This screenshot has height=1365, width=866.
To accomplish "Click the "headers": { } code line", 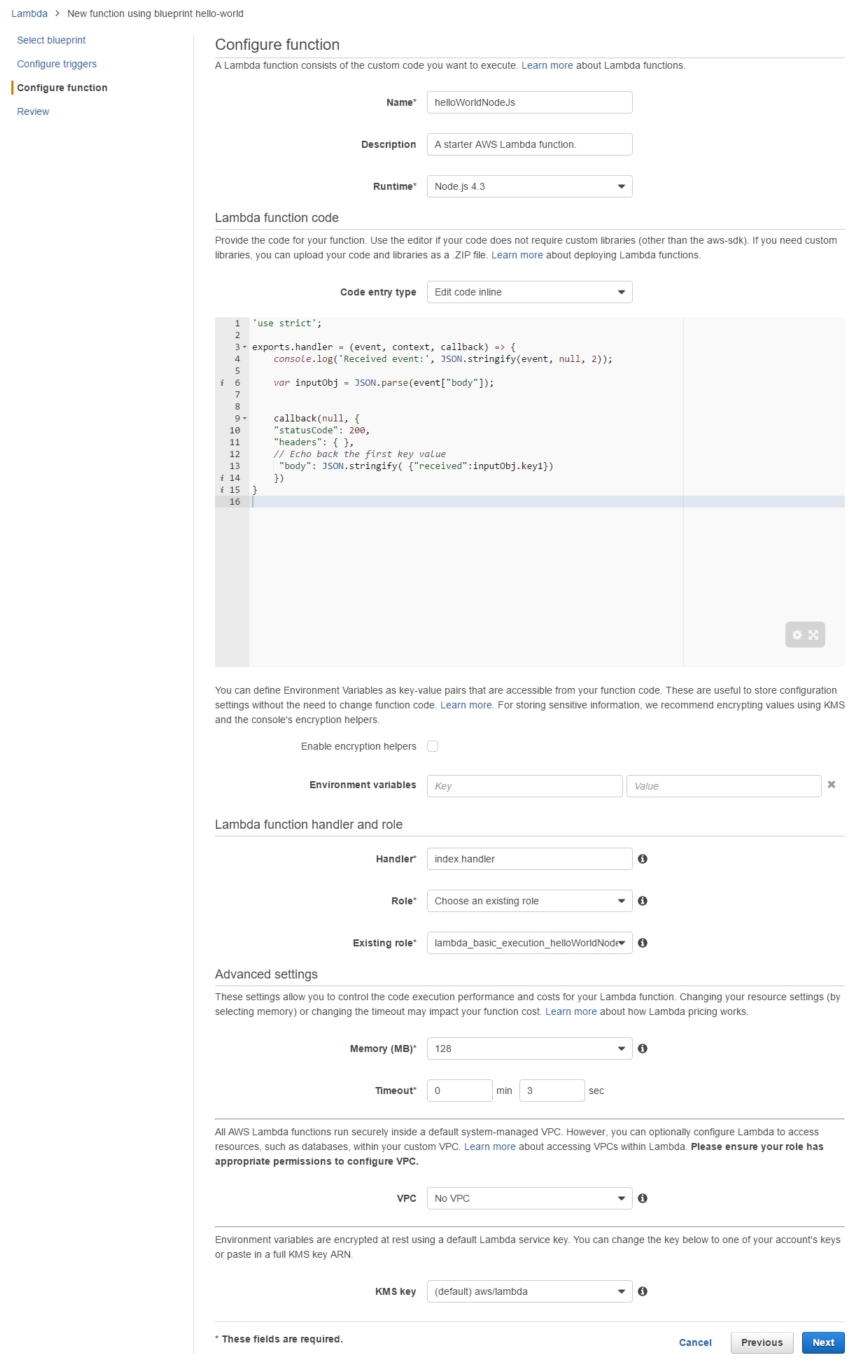I will [314, 442].
